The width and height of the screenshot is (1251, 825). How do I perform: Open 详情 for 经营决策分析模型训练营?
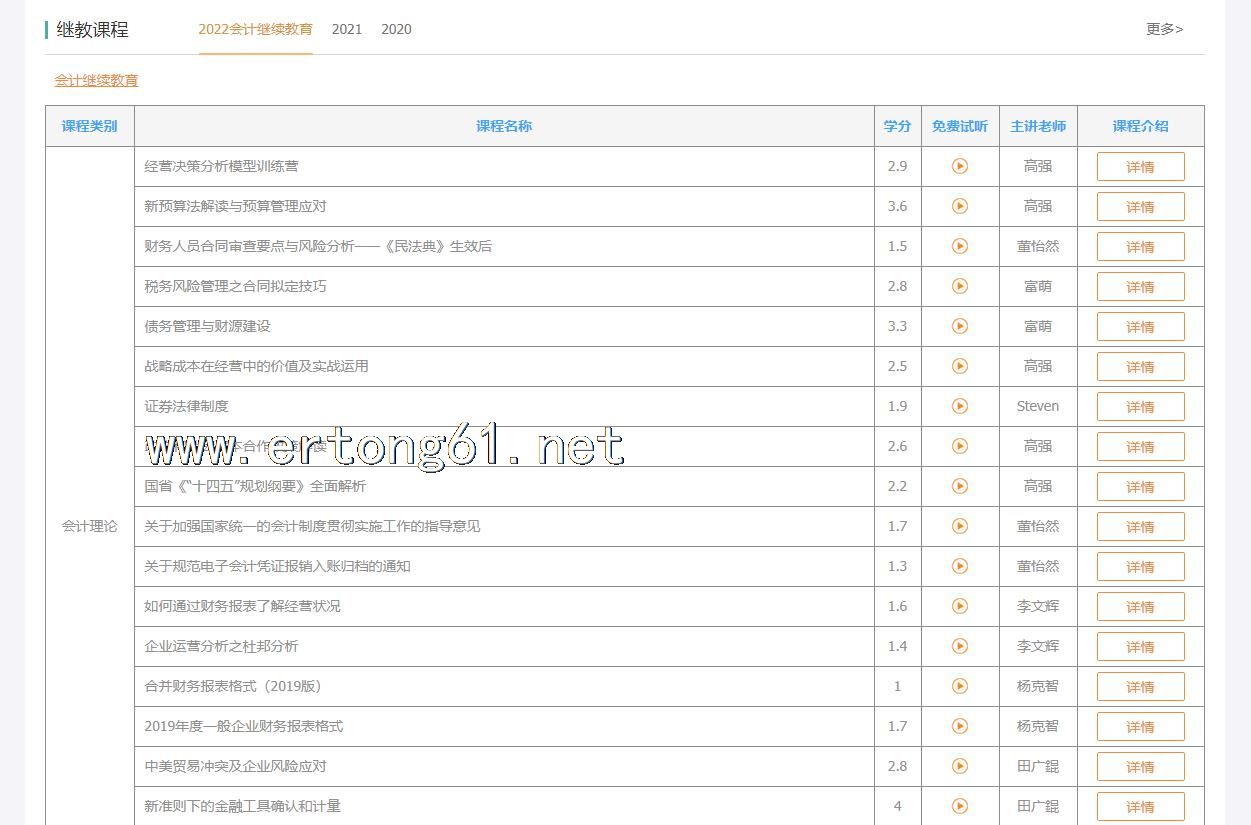pos(1140,167)
